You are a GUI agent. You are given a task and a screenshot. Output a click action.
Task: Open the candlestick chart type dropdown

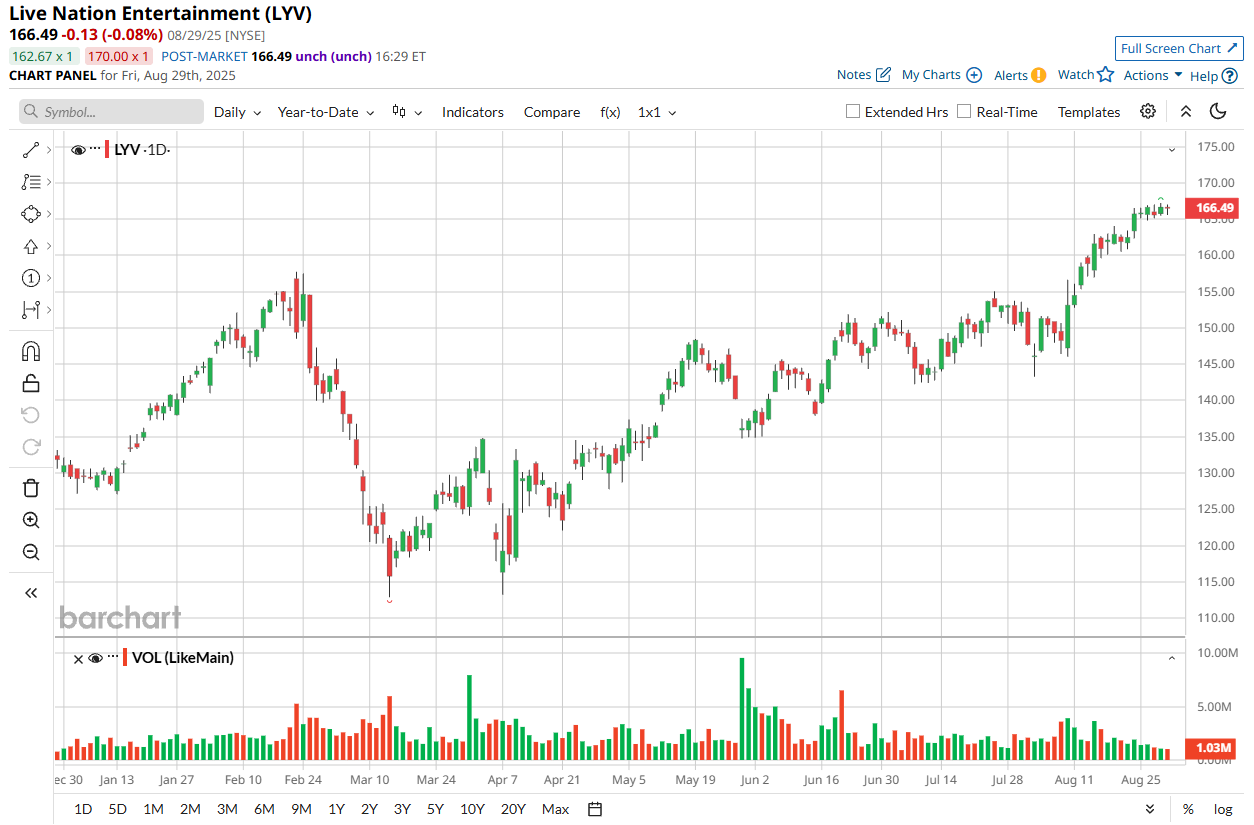click(407, 112)
